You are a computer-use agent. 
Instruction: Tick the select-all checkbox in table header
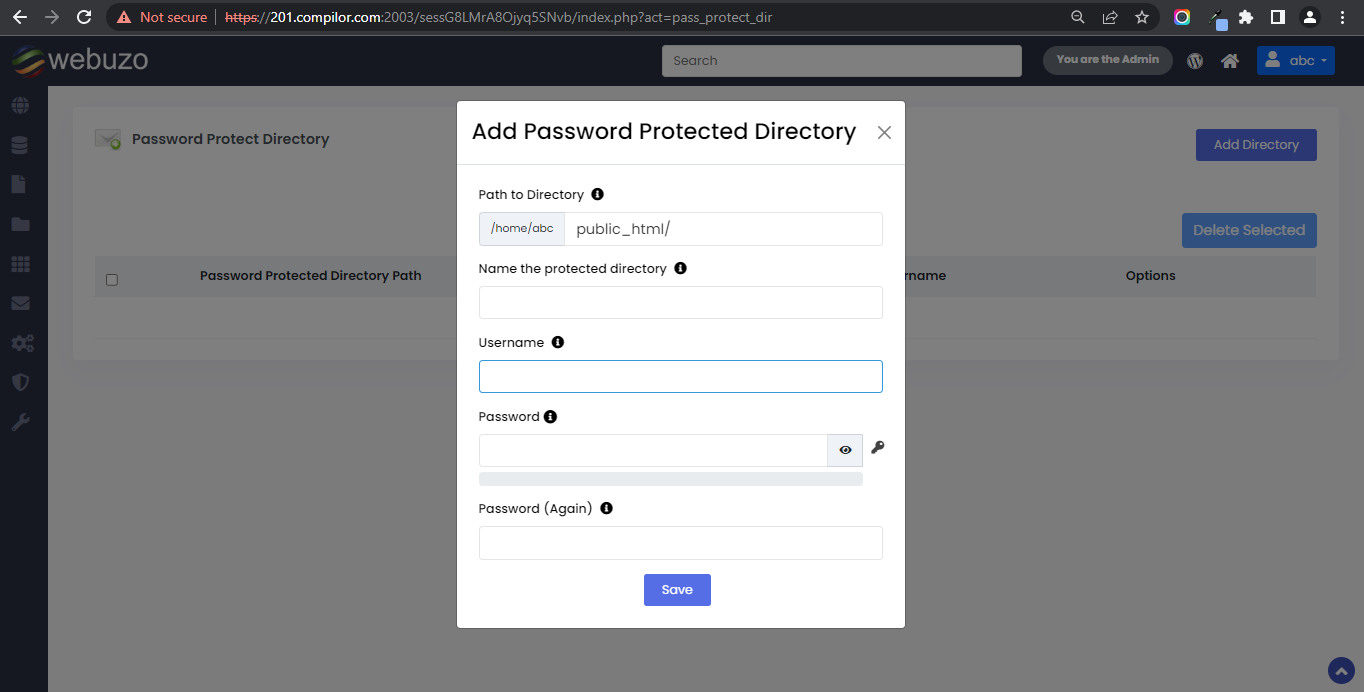(x=112, y=280)
